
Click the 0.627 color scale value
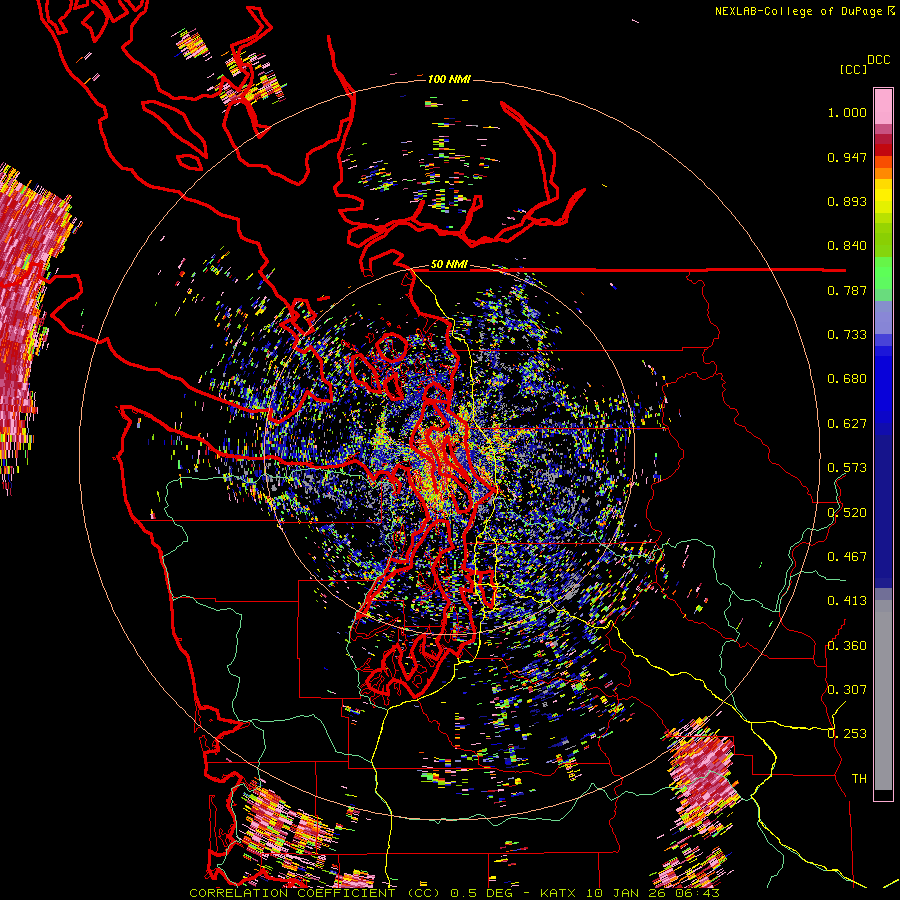coord(847,424)
